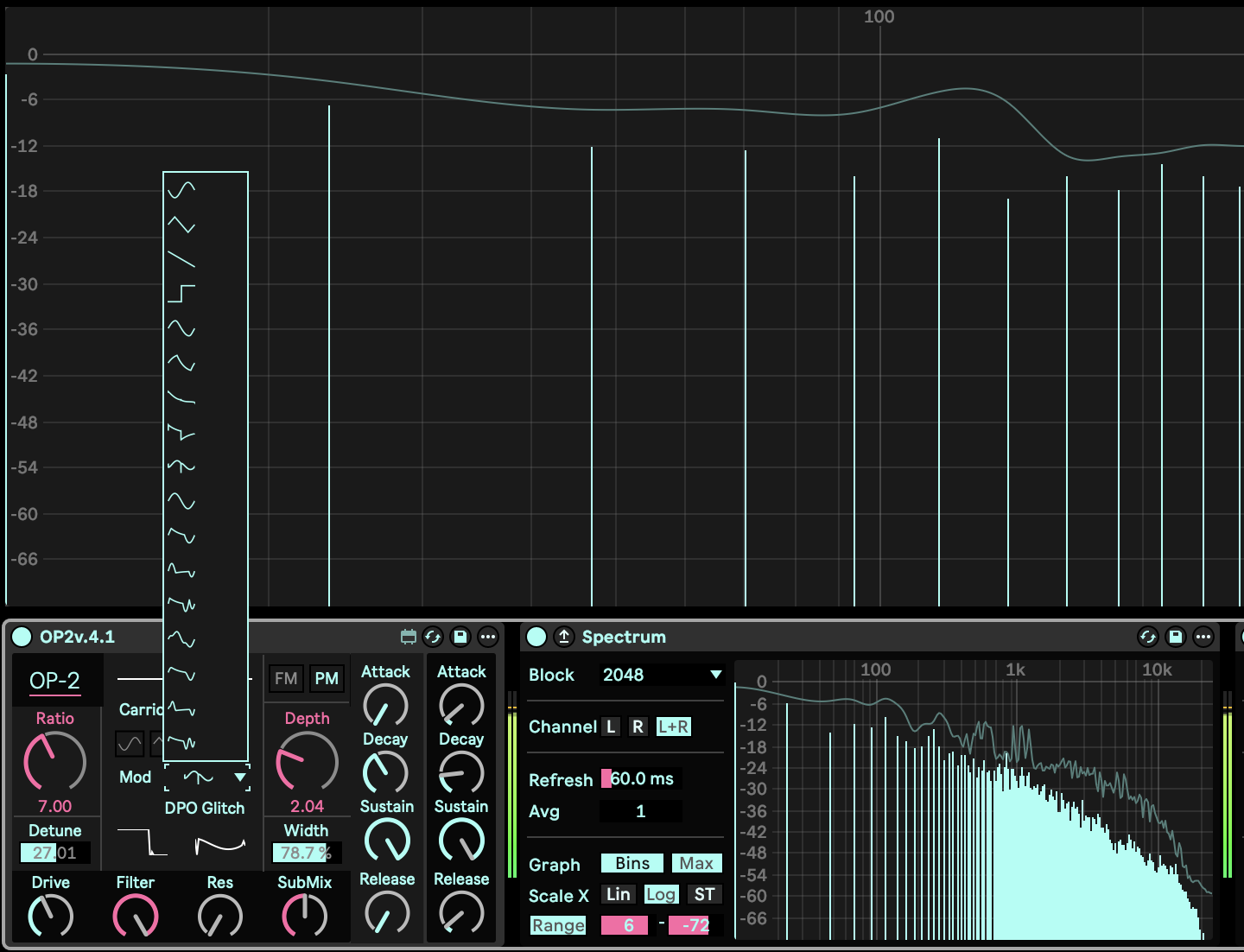1244x952 pixels.
Task: Pick the triangle waveform at the list top
Action: point(181,225)
